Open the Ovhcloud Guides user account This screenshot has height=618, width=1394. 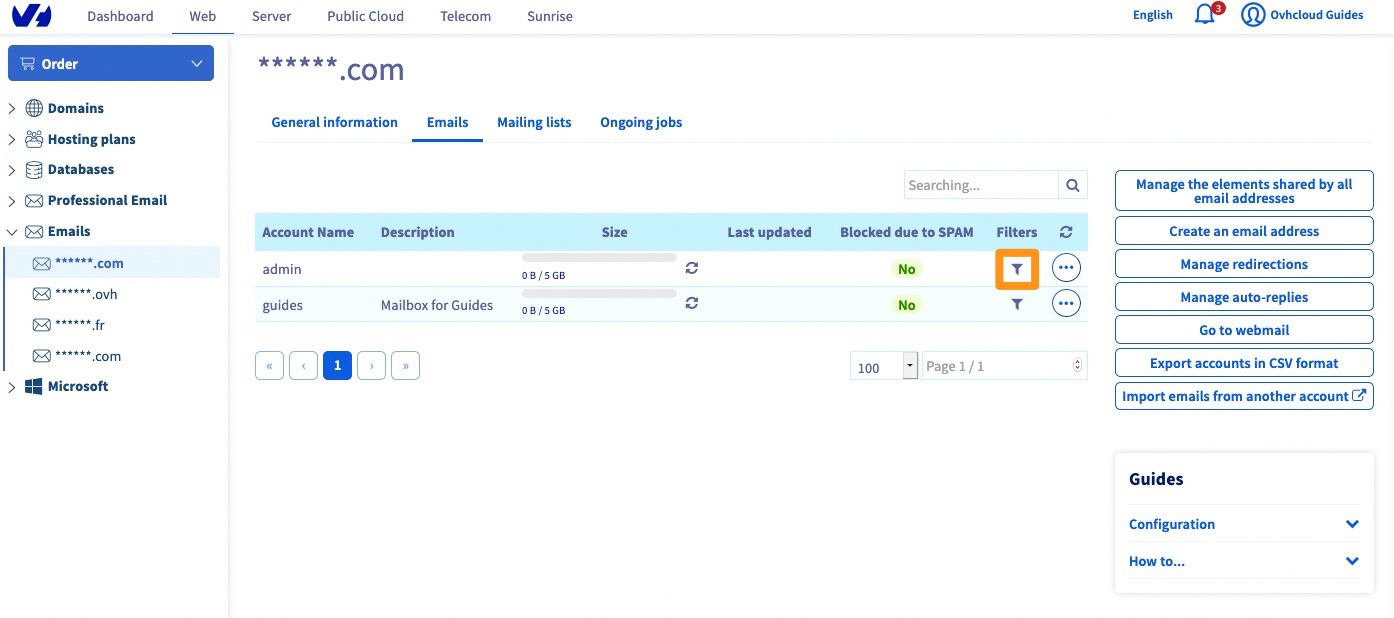pyautogui.click(x=1302, y=15)
